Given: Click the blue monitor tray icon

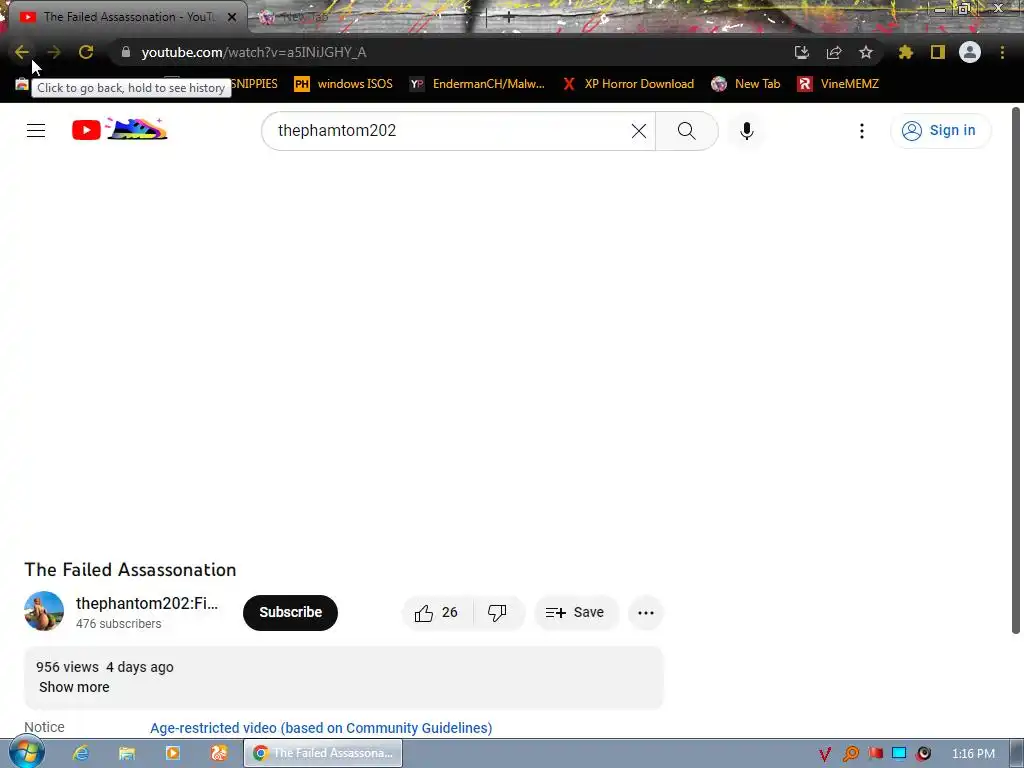Looking at the screenshot, I should pyautogui.click(x=899, y=754).
